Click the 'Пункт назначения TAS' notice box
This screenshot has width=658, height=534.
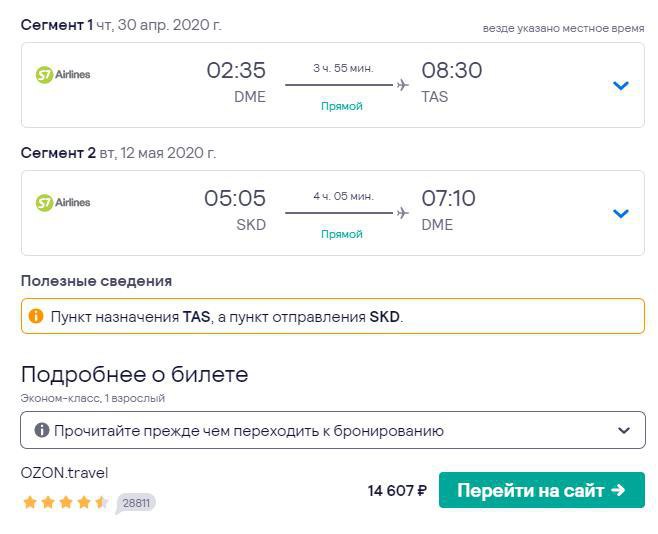[x=332, y=316]
